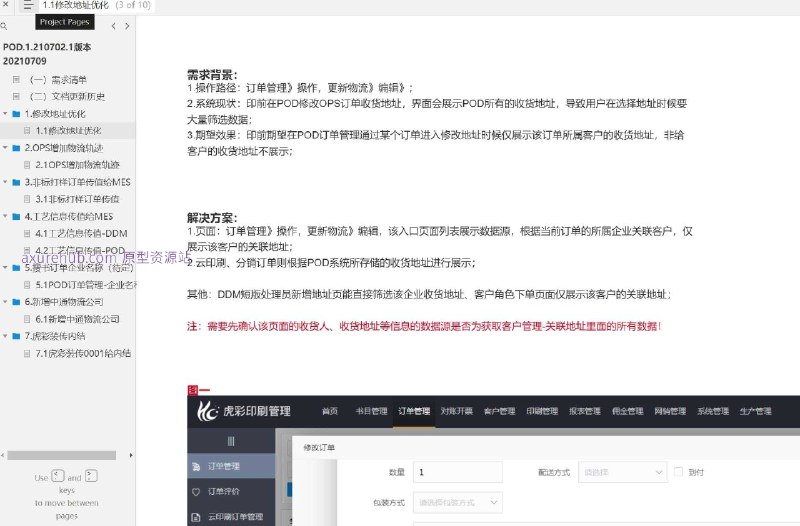The height and width of the screenshot is (526, 800).
Task: Click the heart icon beside 订单评价
Action: coord(196,492)
